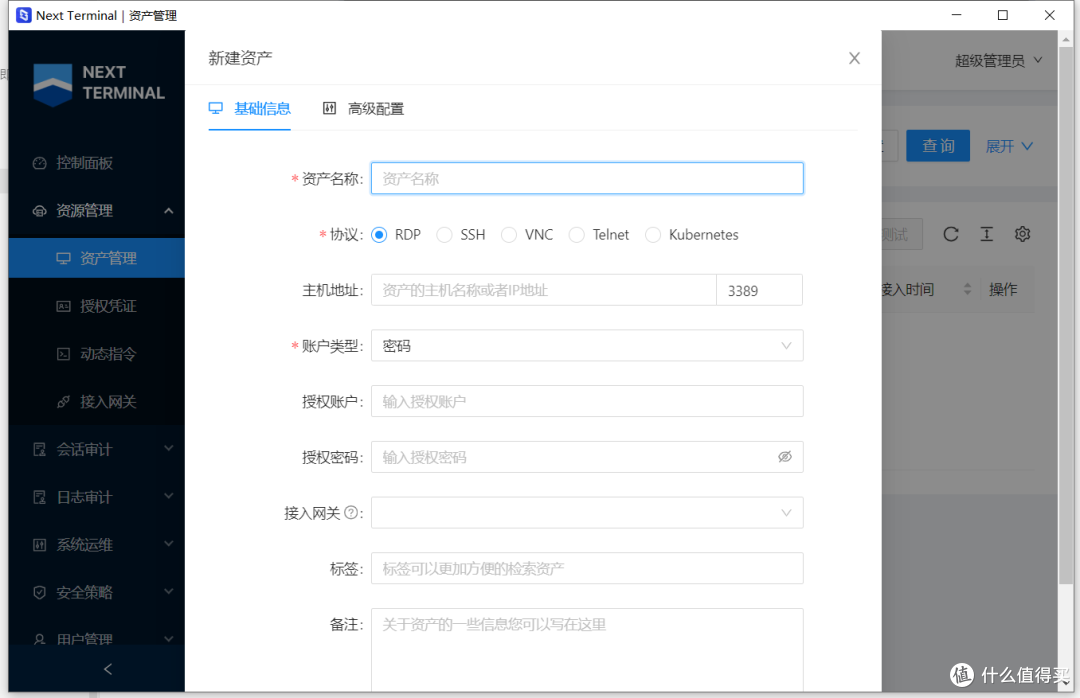Click the 操作 column header
This screenshot has height=698, width=1080.
1003,289
